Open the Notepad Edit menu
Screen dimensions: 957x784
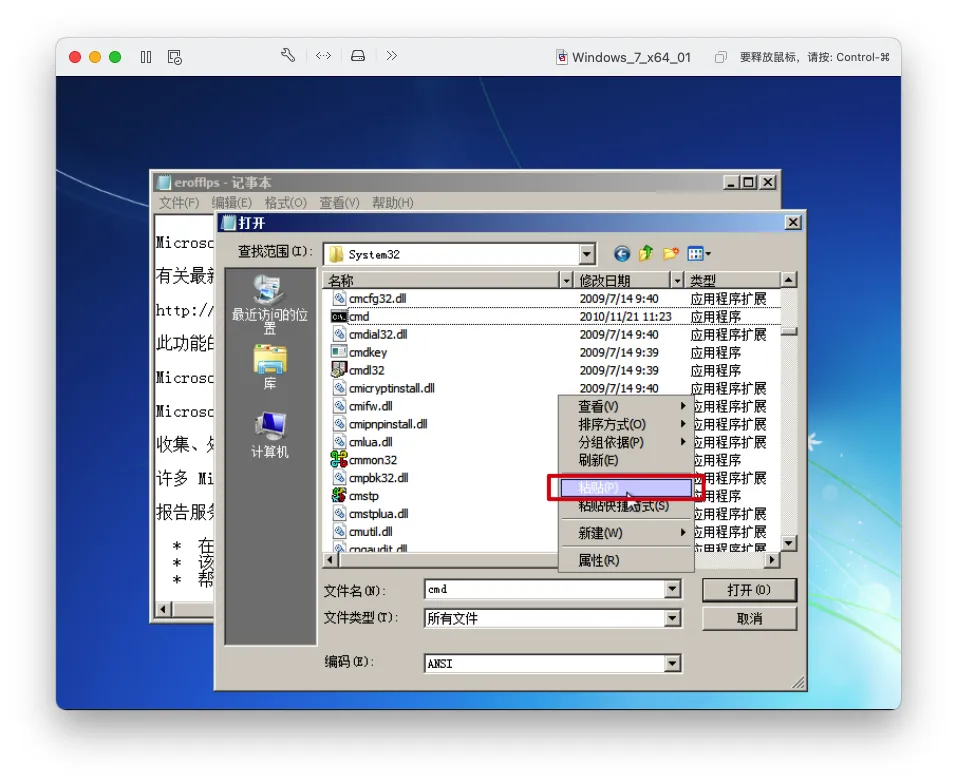(x=231, y=202)
